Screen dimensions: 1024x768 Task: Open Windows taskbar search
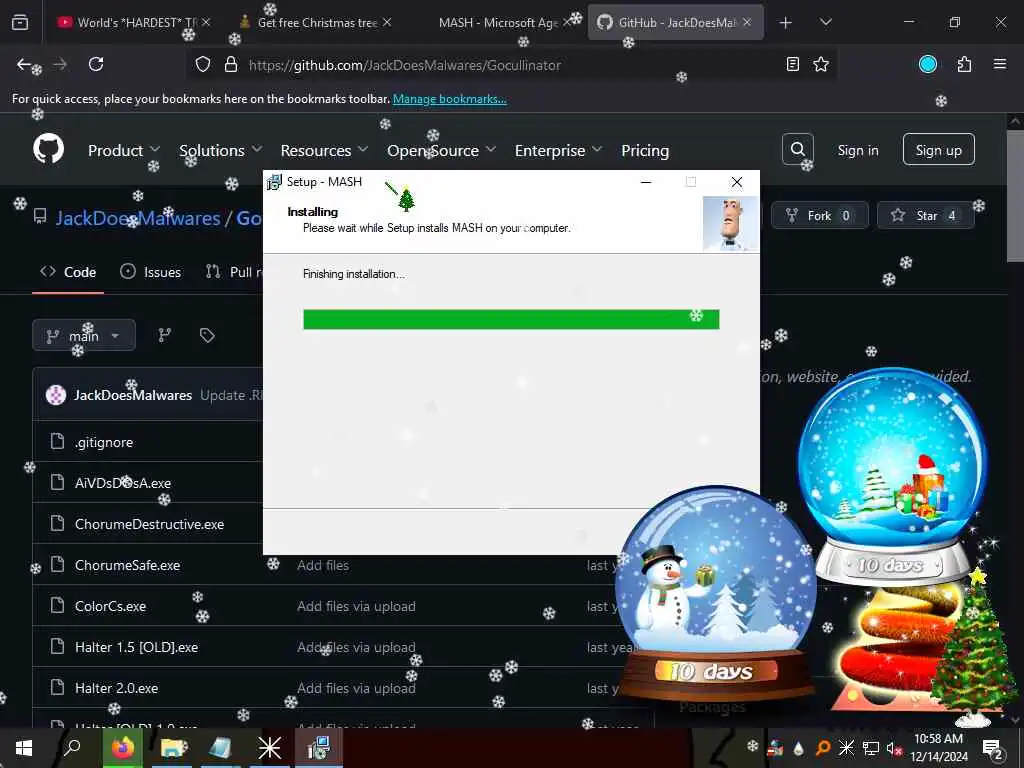coord(72,748)
